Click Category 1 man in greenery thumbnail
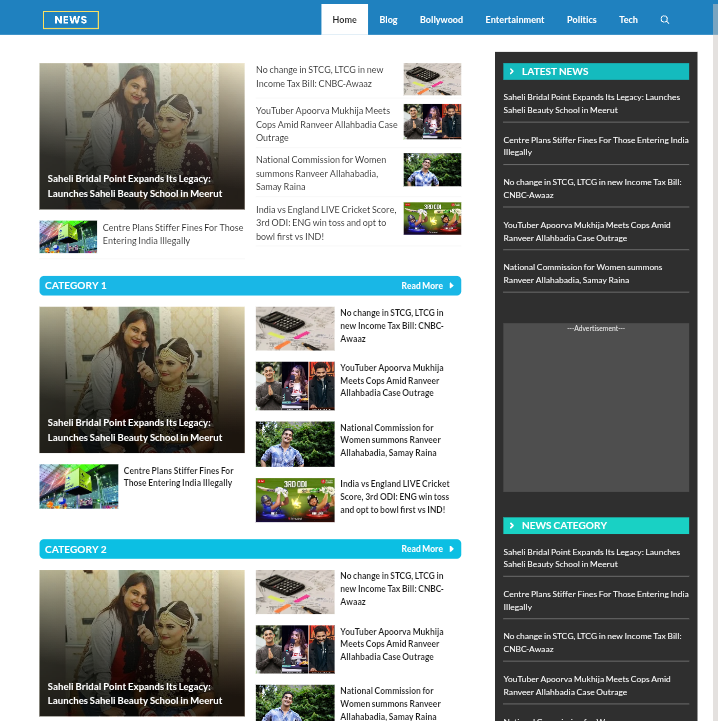The height and width of the screenshot is (721, 718). click(295, 444)
